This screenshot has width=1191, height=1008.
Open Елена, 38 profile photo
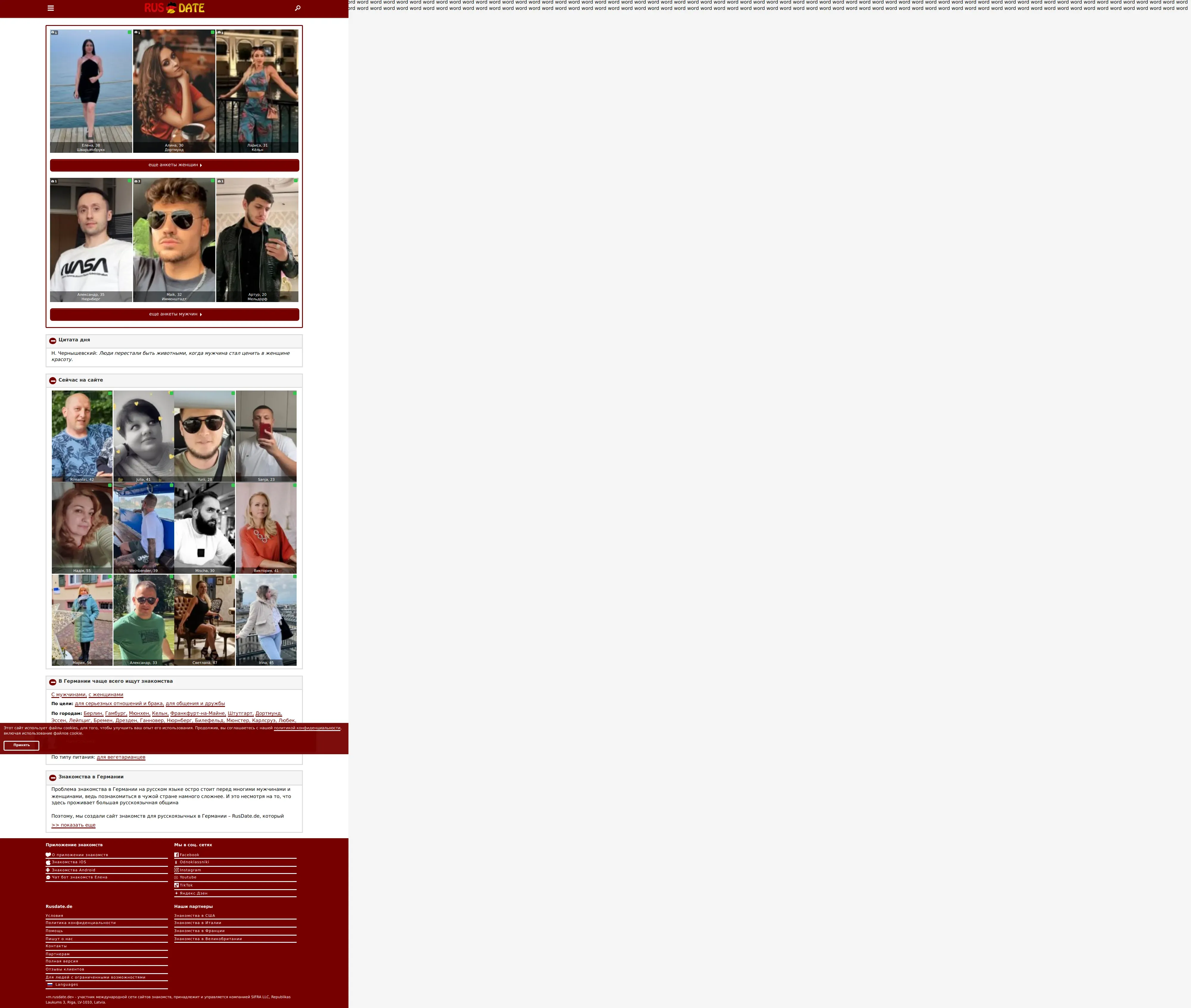click(91, 91)
